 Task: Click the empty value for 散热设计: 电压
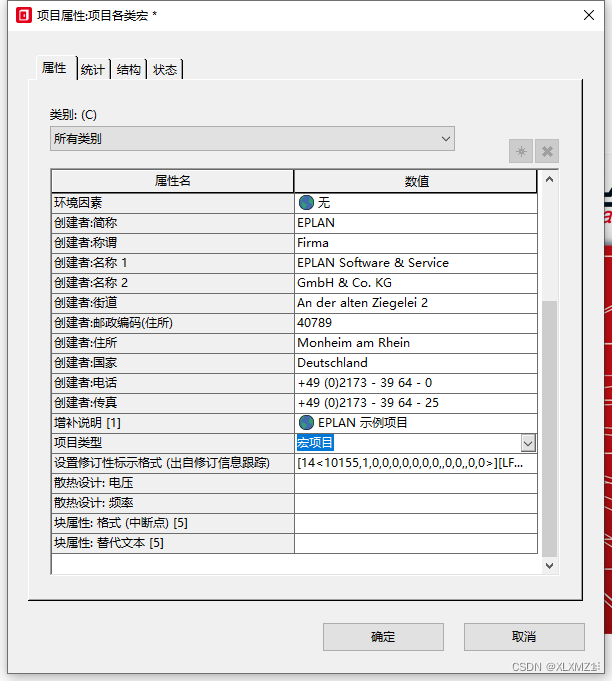point(416,483)
